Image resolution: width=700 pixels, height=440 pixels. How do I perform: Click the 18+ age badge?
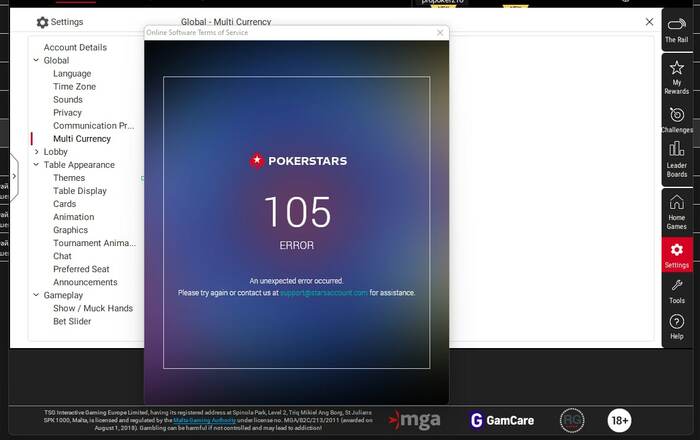[619, 420]
